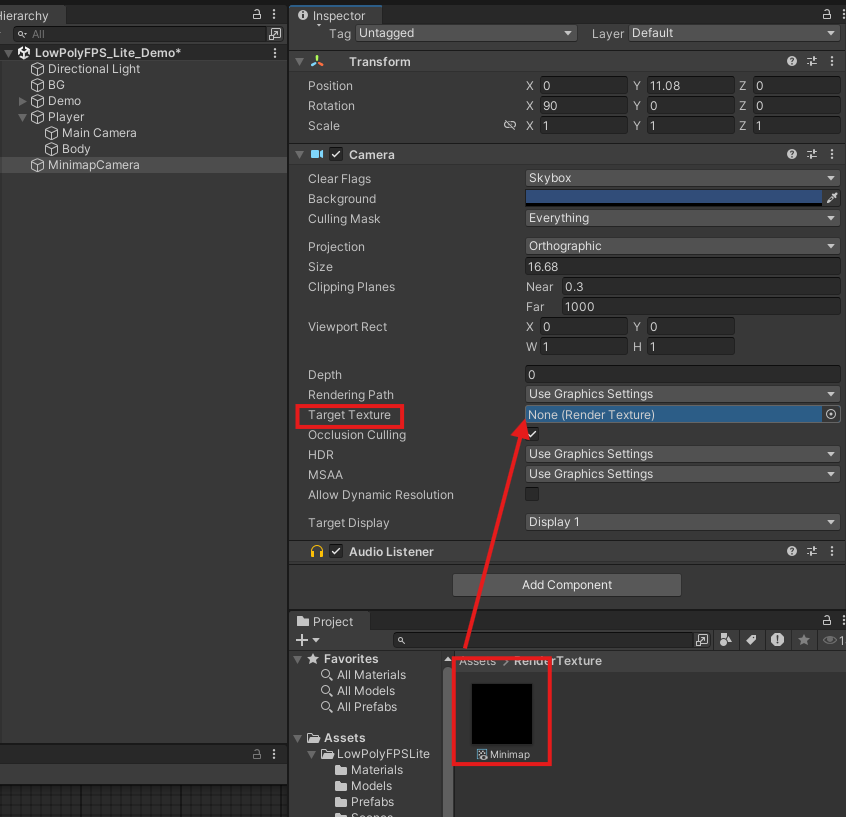Search assets by type icon
This screenshot has width=846, height=817.
[x=726, y=640]
